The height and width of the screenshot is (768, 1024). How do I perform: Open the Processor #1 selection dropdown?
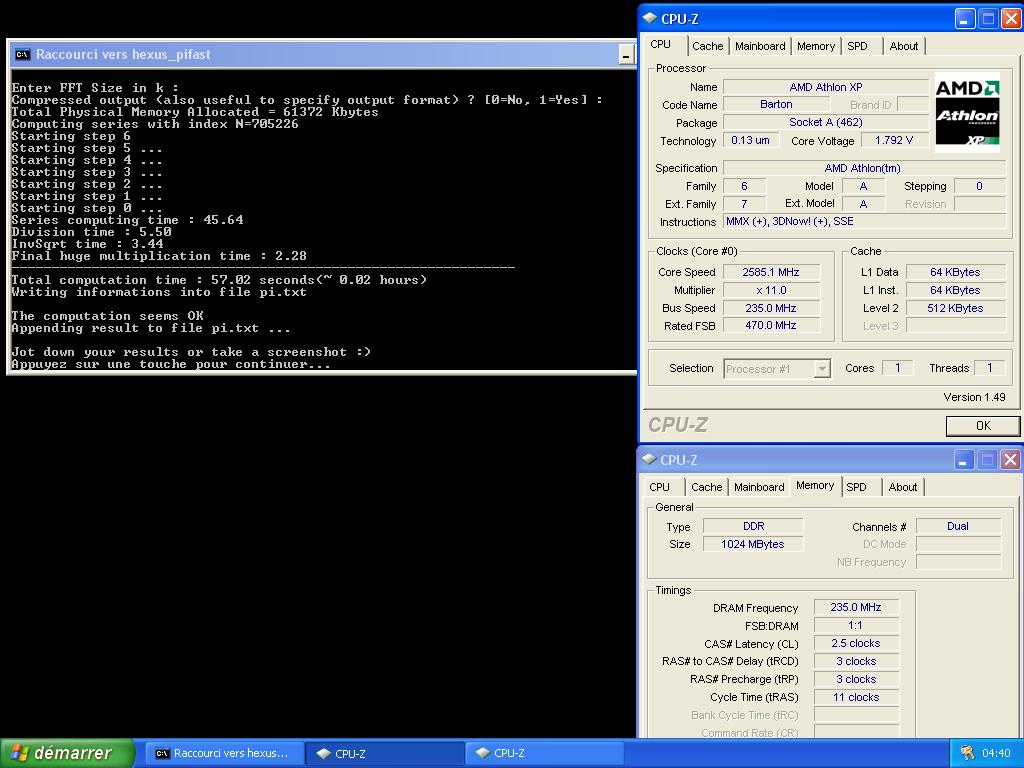point(776,369)
